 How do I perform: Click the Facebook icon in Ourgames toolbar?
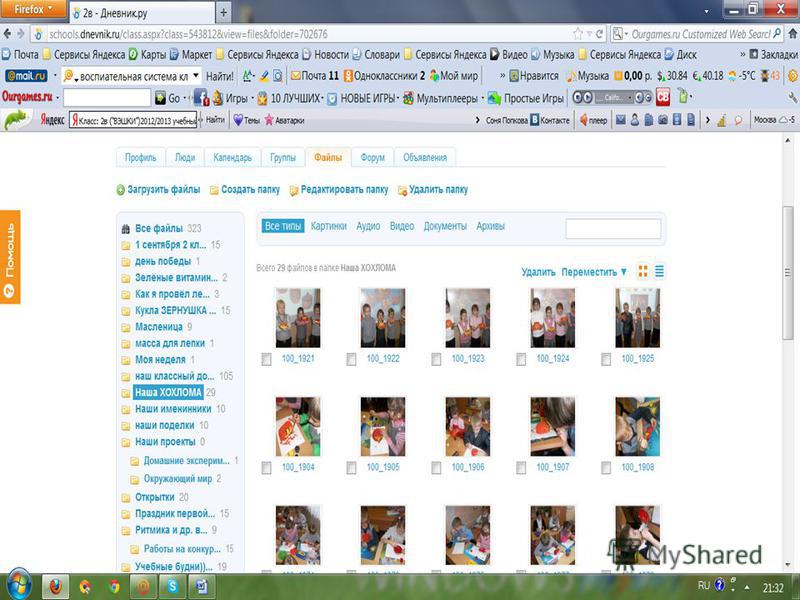201,97
